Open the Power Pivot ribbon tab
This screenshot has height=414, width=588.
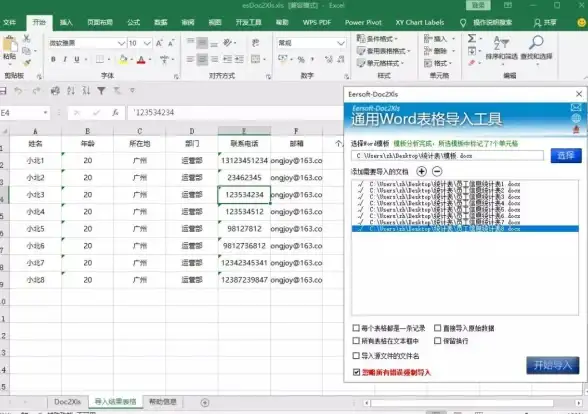363,22
